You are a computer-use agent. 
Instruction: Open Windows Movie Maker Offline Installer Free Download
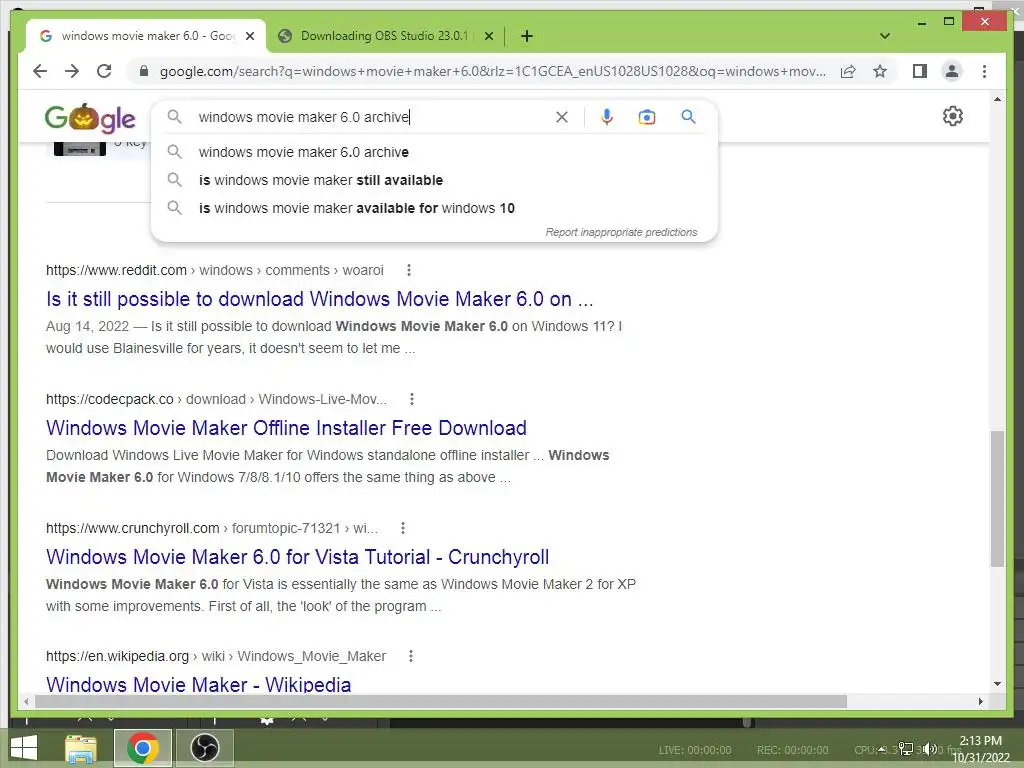pyautogui.click(x=286, y=428)
